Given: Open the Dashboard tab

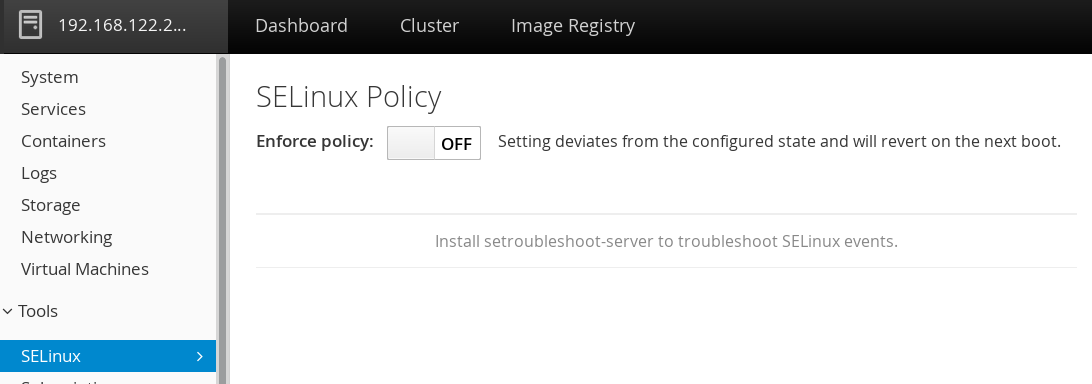Looking at the screenshot, I should coord(302,26).
